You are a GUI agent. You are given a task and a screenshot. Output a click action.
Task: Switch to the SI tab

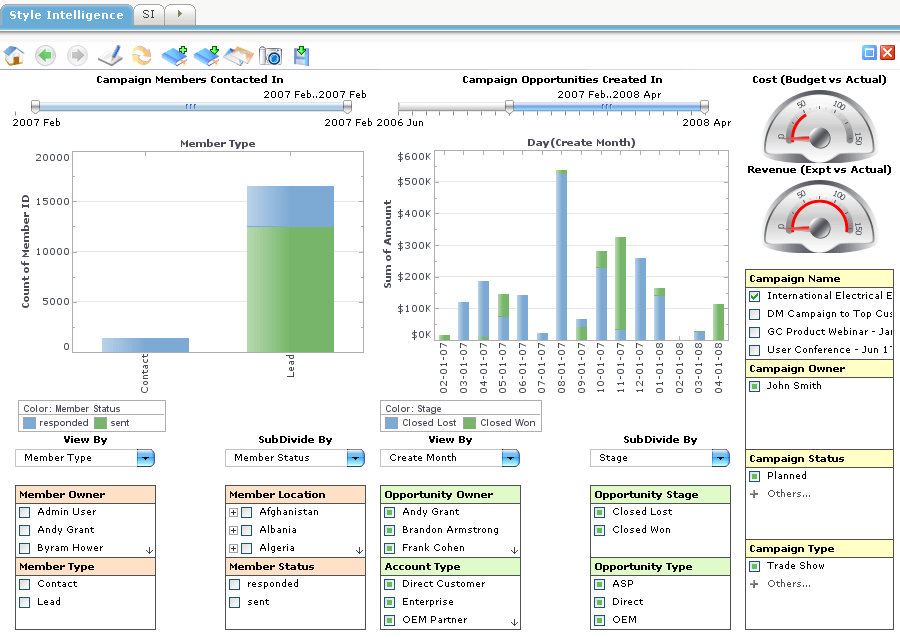click(x=148, y=14)
